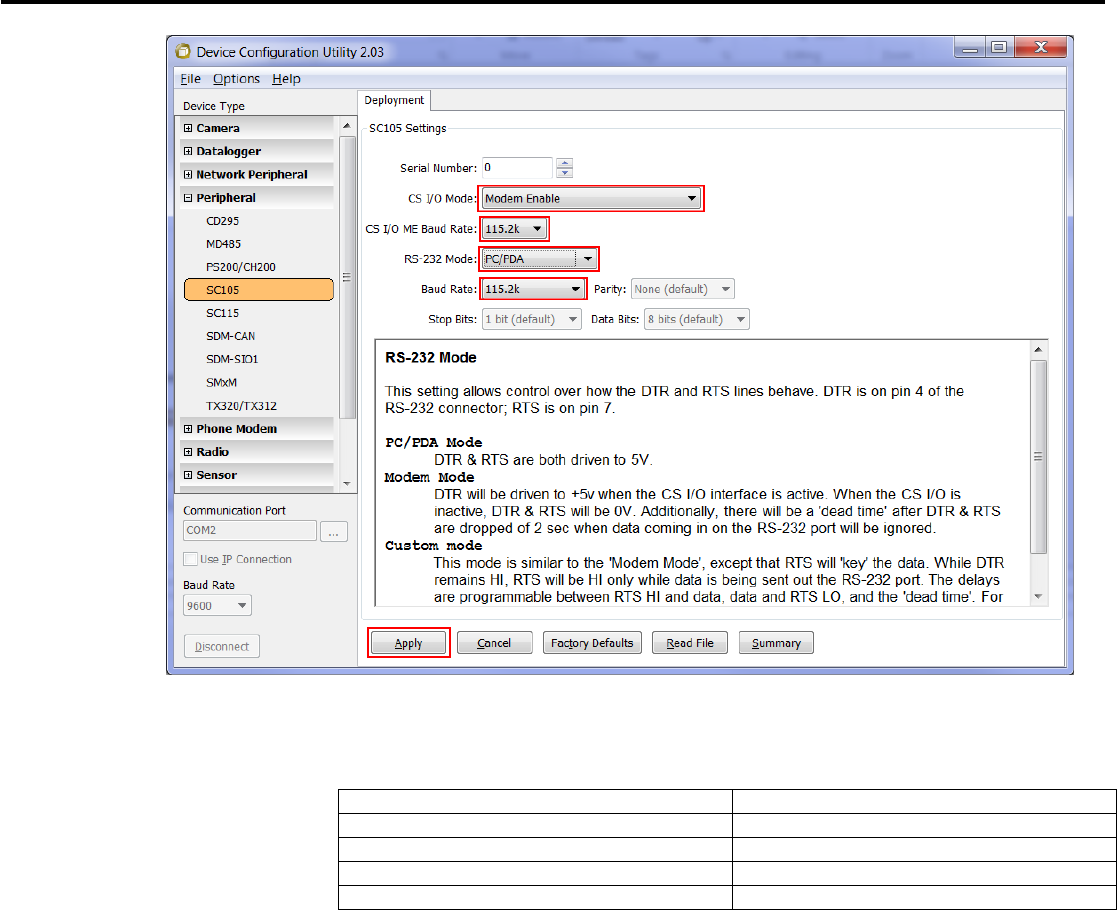Select SMxM in the device list
The width and height of the screenshot is (1117, 910).
click(222, 383)
